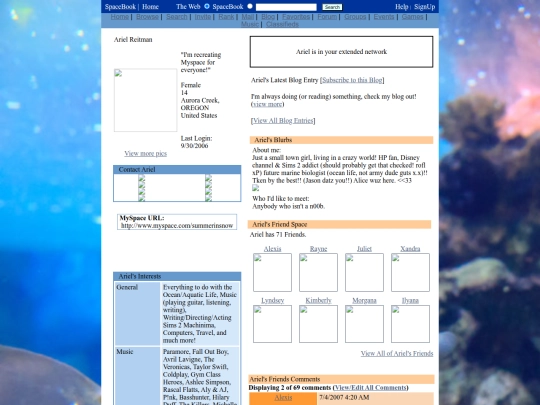Open friend Lyndsey name link
Viewport: 540px width, 405px height.
272,300
